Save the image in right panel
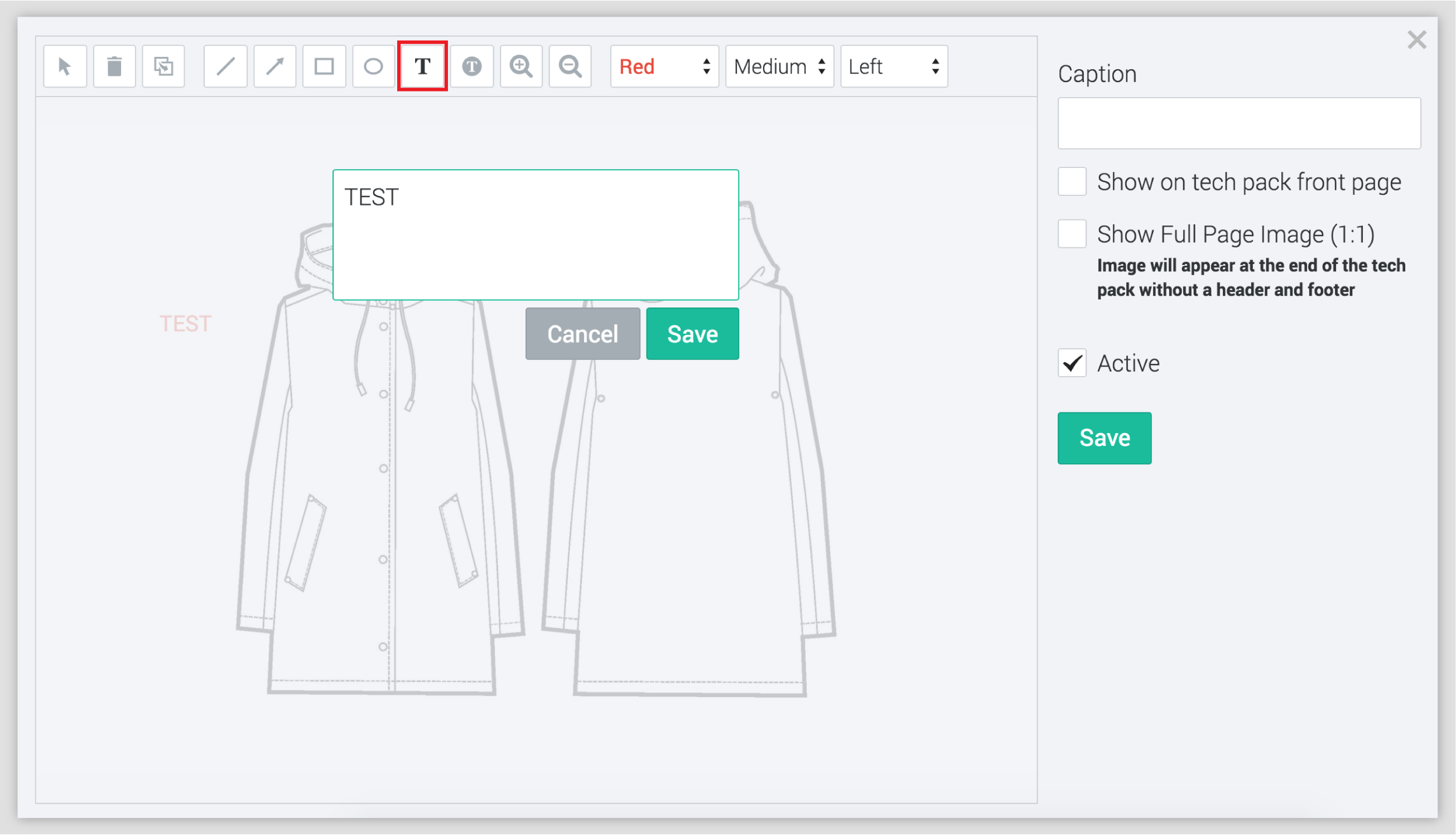This screenshot has width=1456, height=836. (x=1104, y=438)
